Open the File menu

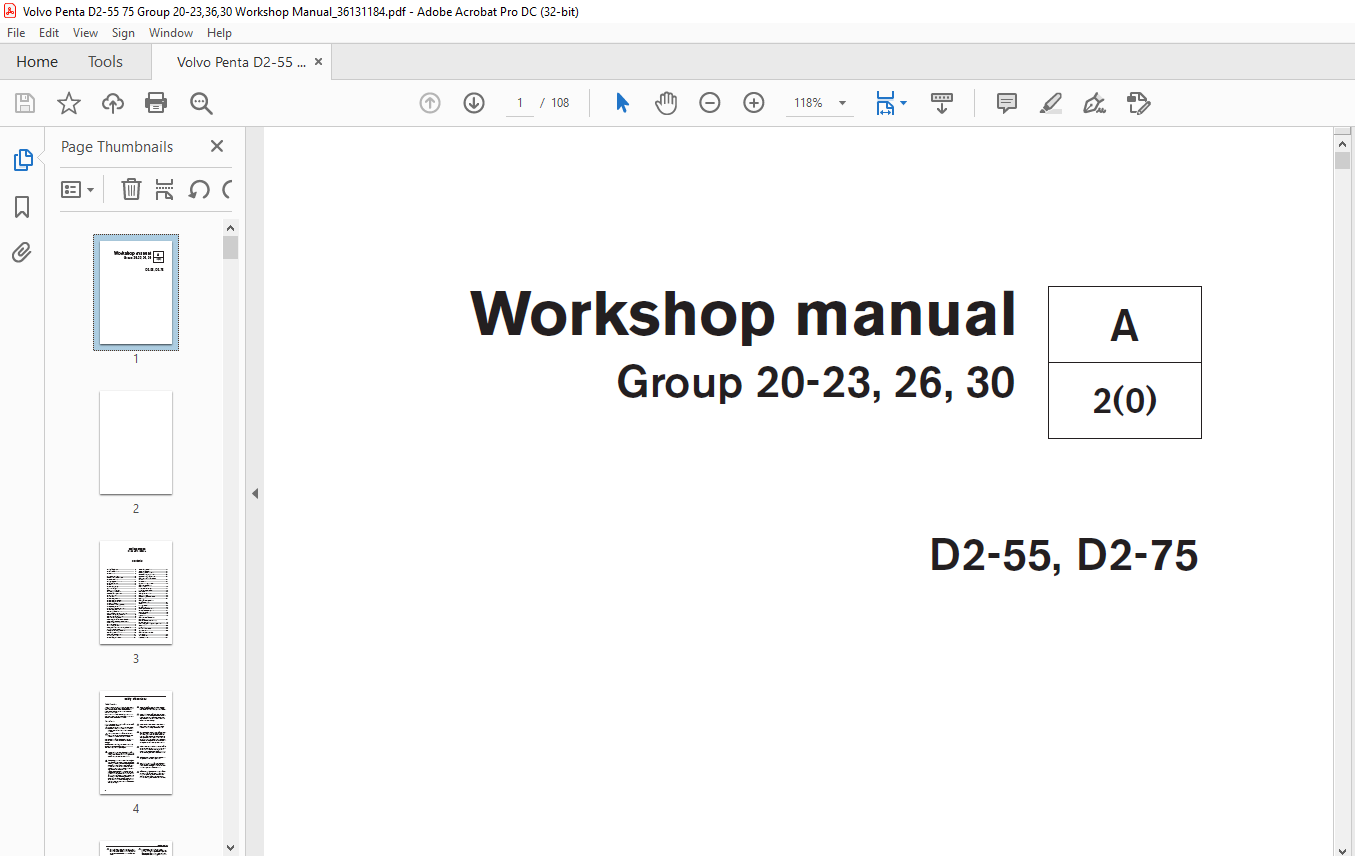click(x=16, y=33)
